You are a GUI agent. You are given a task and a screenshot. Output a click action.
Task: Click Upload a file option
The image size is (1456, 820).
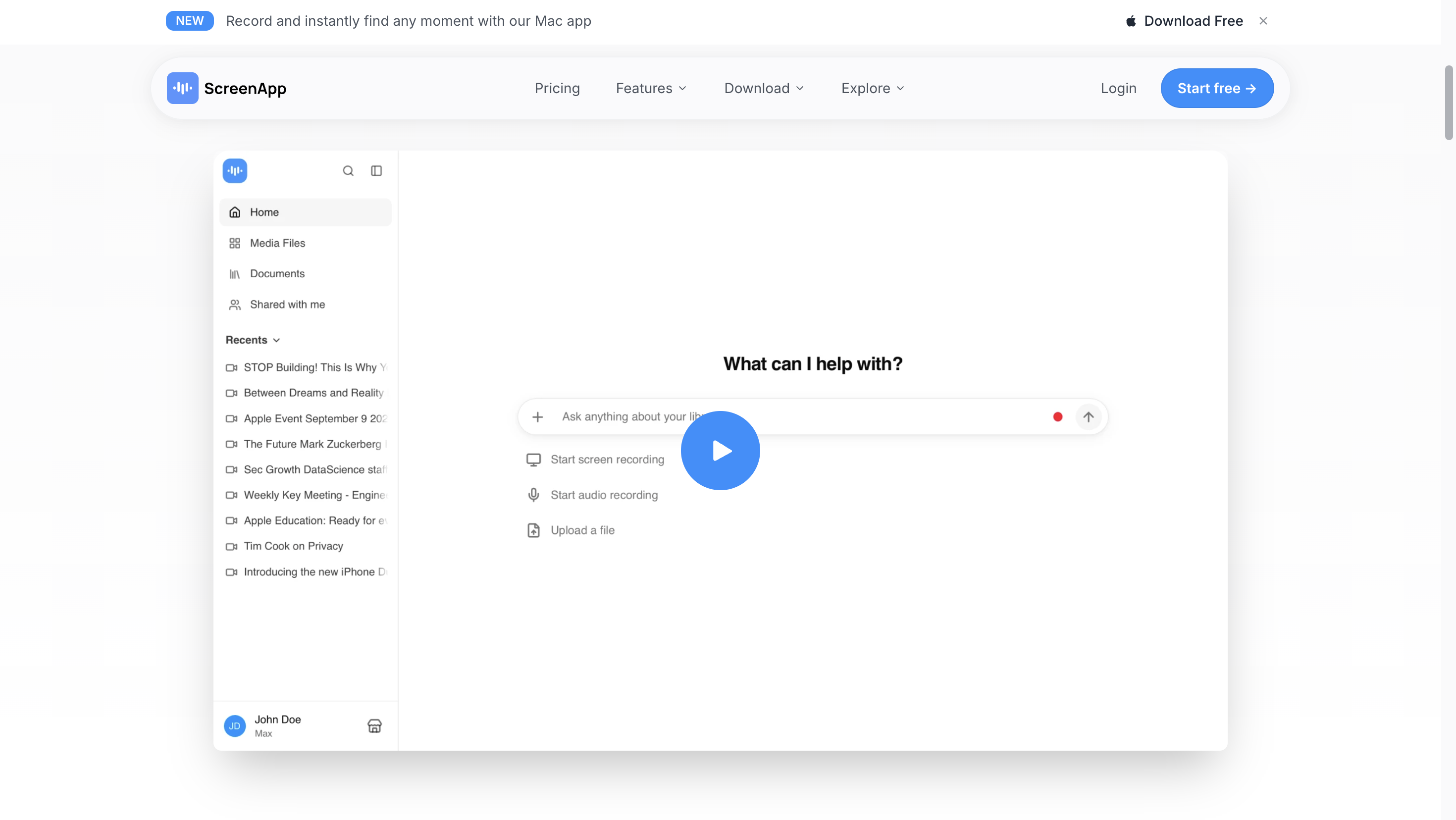(571, 530)
